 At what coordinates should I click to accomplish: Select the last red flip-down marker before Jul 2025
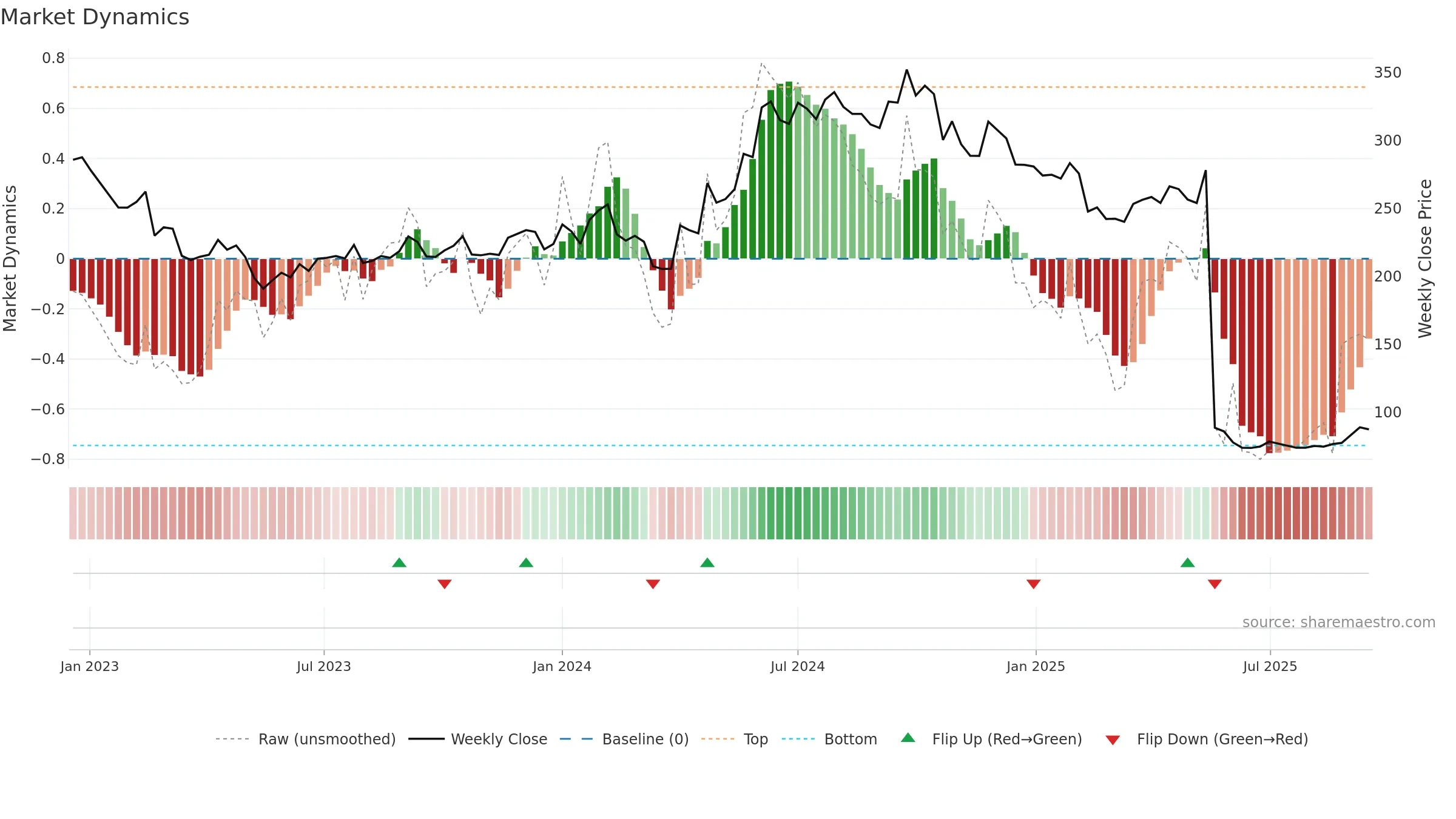click(x=1215, y=584)
